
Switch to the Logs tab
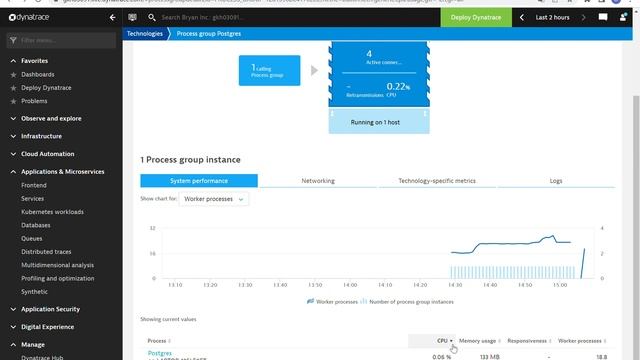click(556, 181)
